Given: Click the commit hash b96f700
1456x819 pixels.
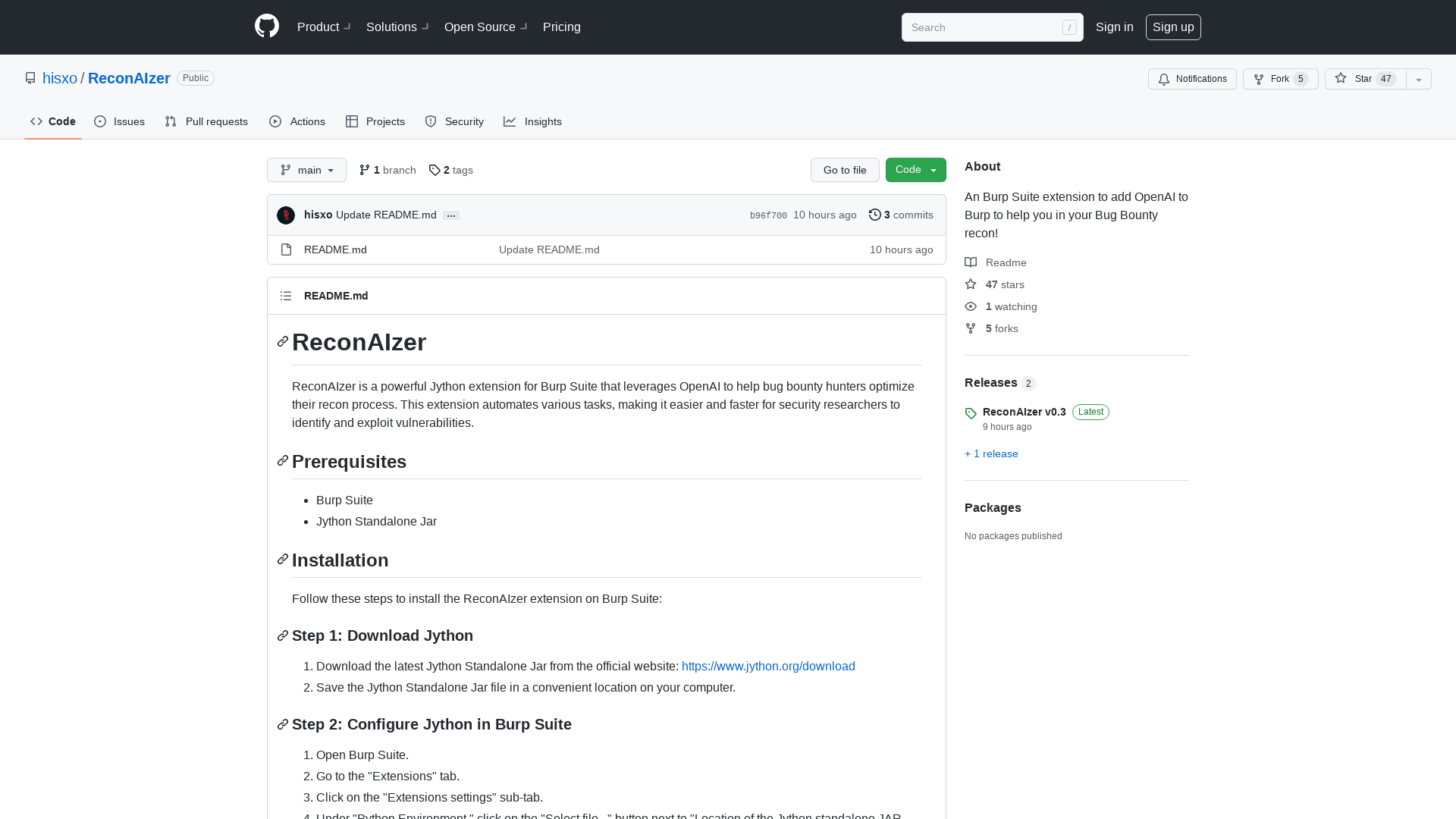Looking at the screenshot, I should [768, 215].
